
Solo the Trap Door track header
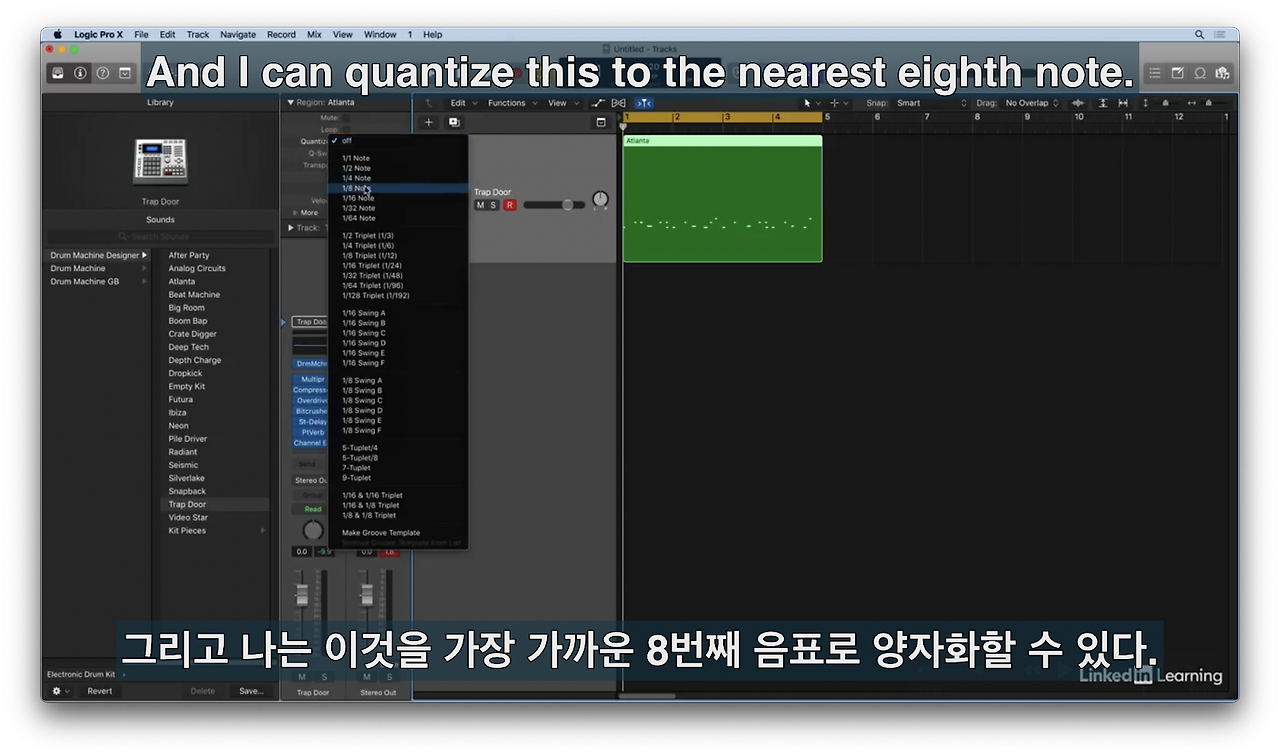(493, 205)
